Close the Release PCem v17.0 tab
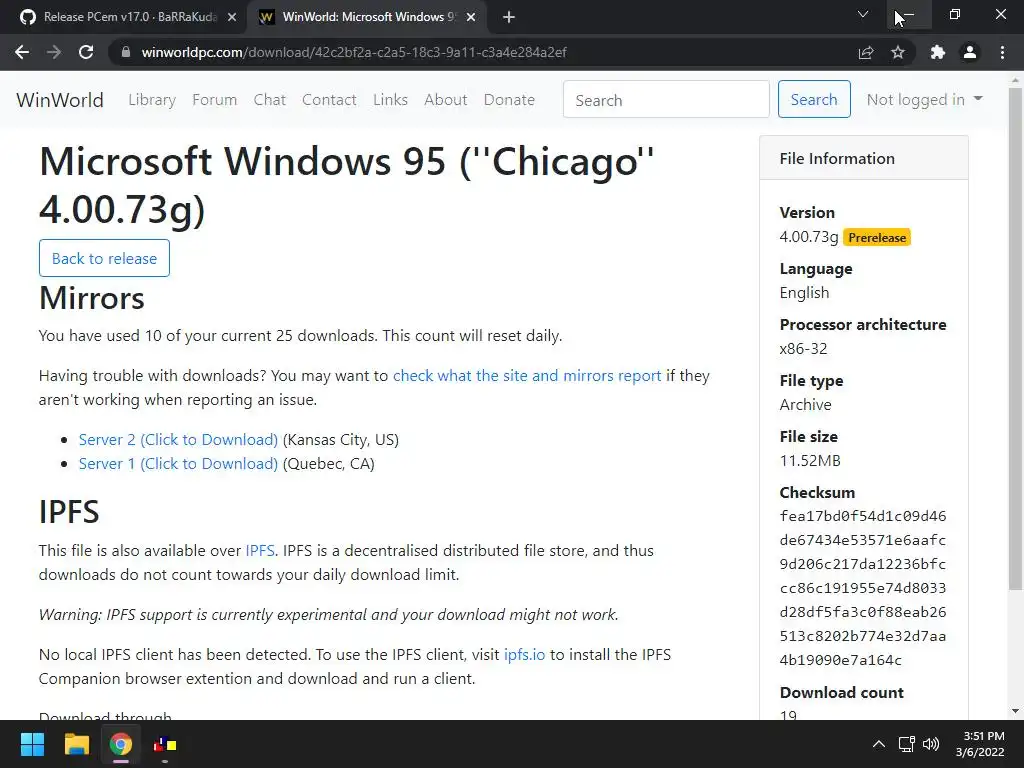The width and height of the screenshot is (1024, 768). click(x=232, y=17)
